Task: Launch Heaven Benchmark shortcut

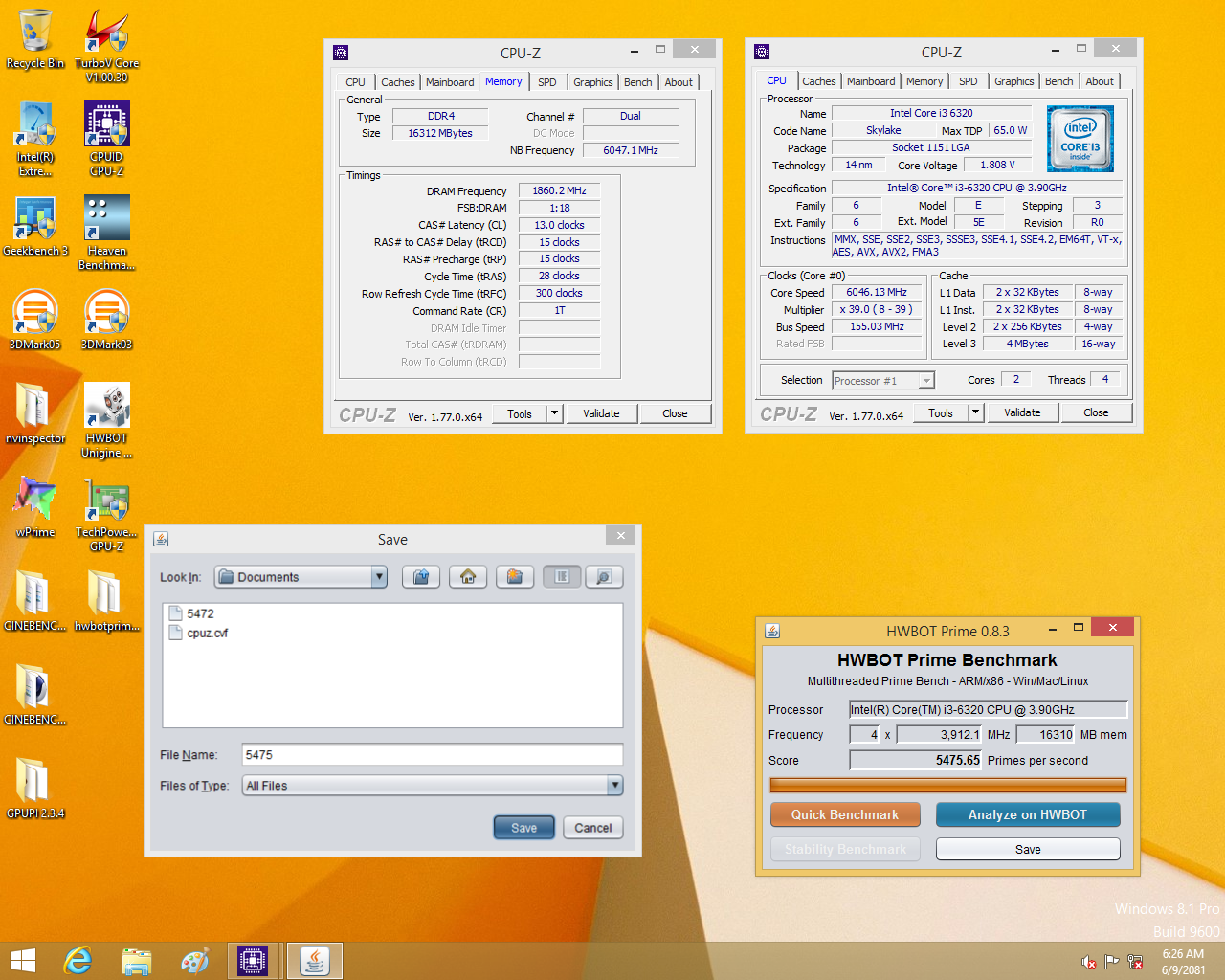Action: point(106,233)
